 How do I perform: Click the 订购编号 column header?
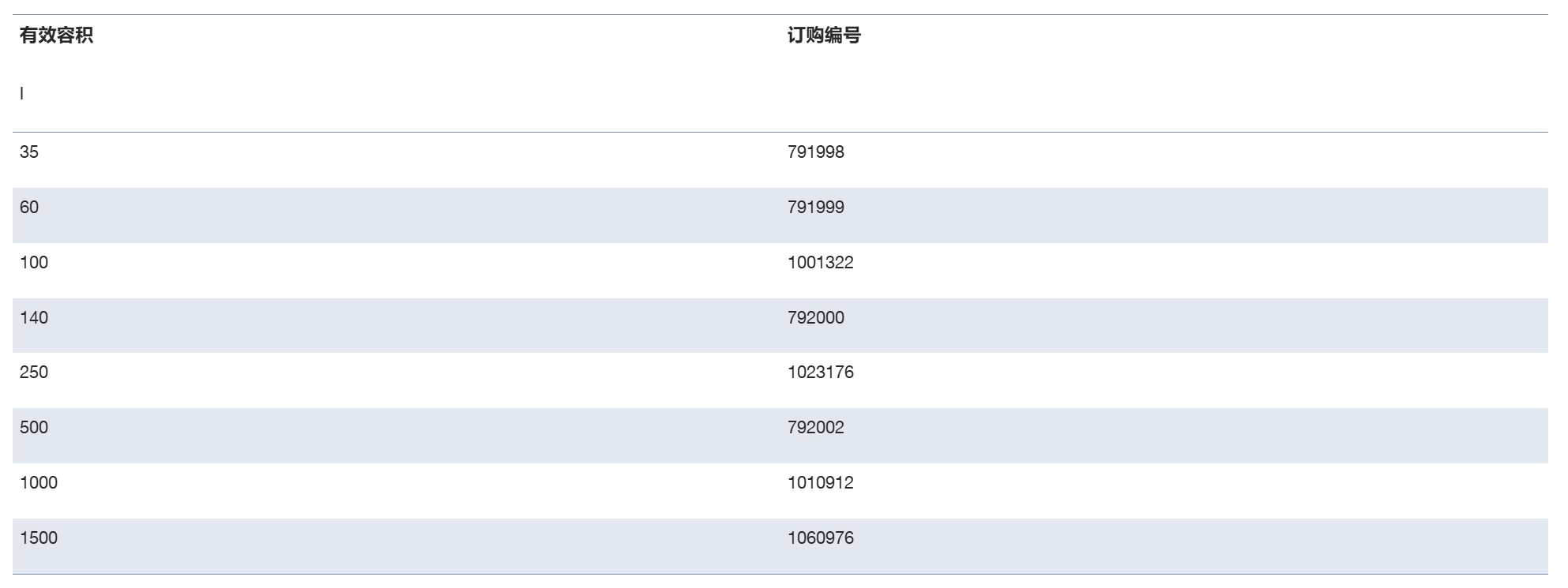point(824,36)
